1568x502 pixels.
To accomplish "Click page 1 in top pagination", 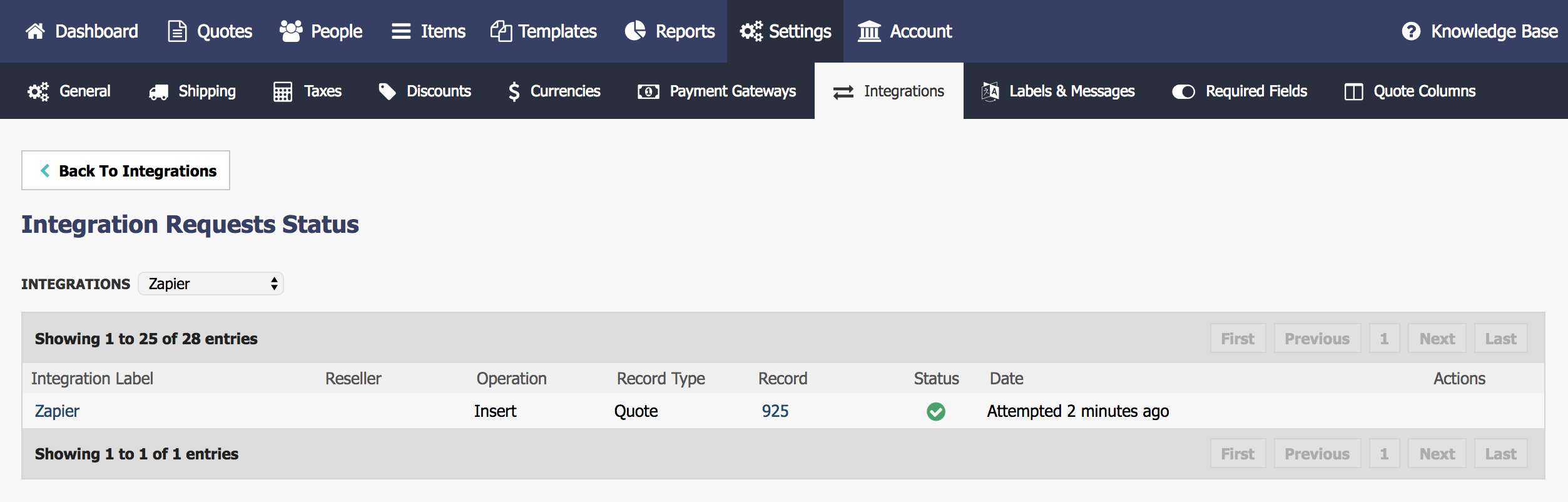I will (1384, 339).
